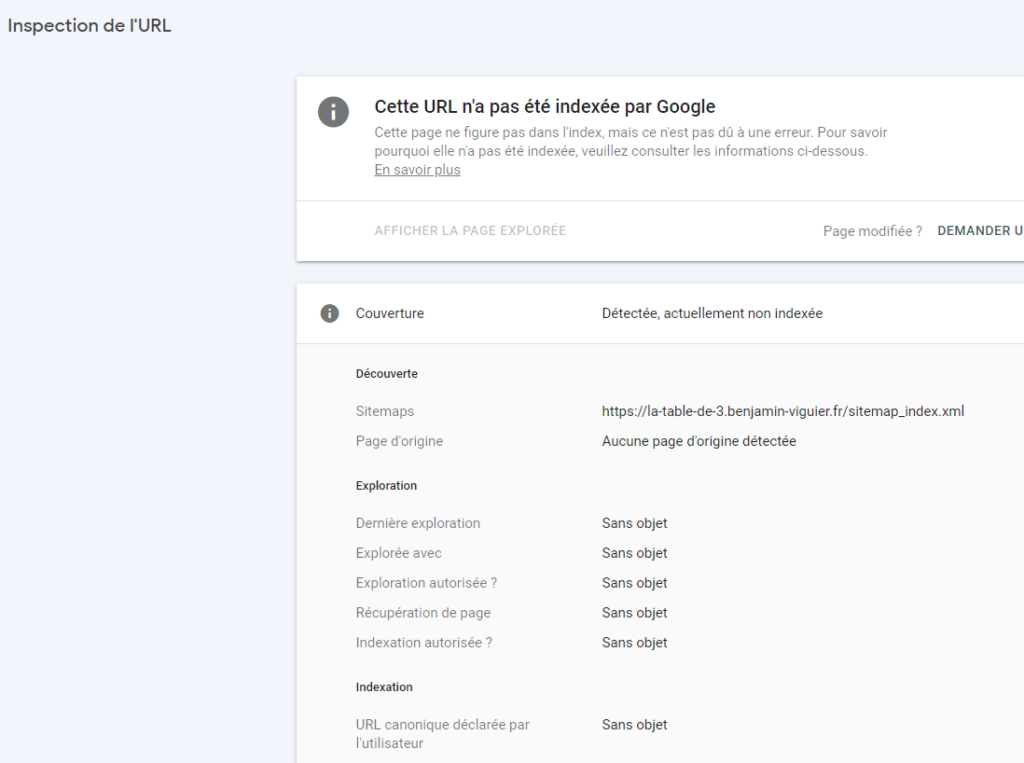This screenshot has width=1024, height=763.
Task: Click the 'Page modifiée ?' label
Action: click(x=872, y=231)
